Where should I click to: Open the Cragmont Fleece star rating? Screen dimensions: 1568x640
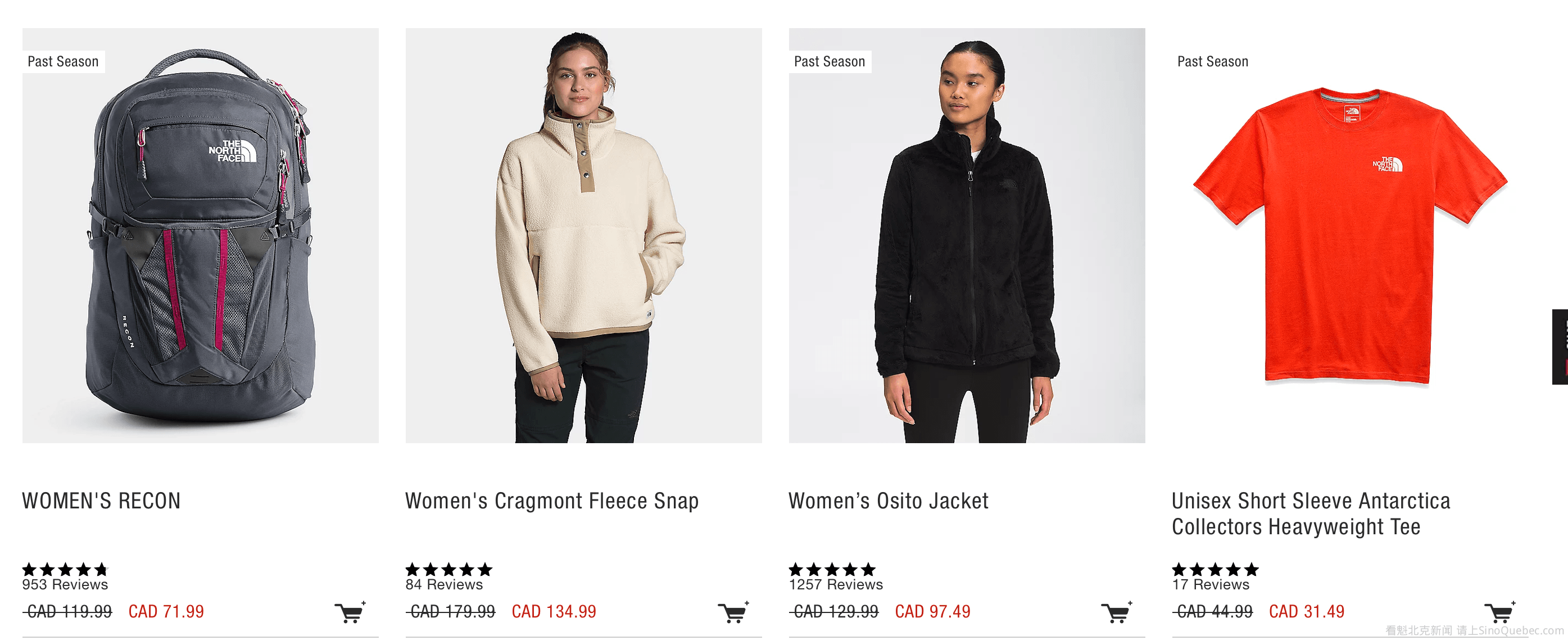(448, 569)
